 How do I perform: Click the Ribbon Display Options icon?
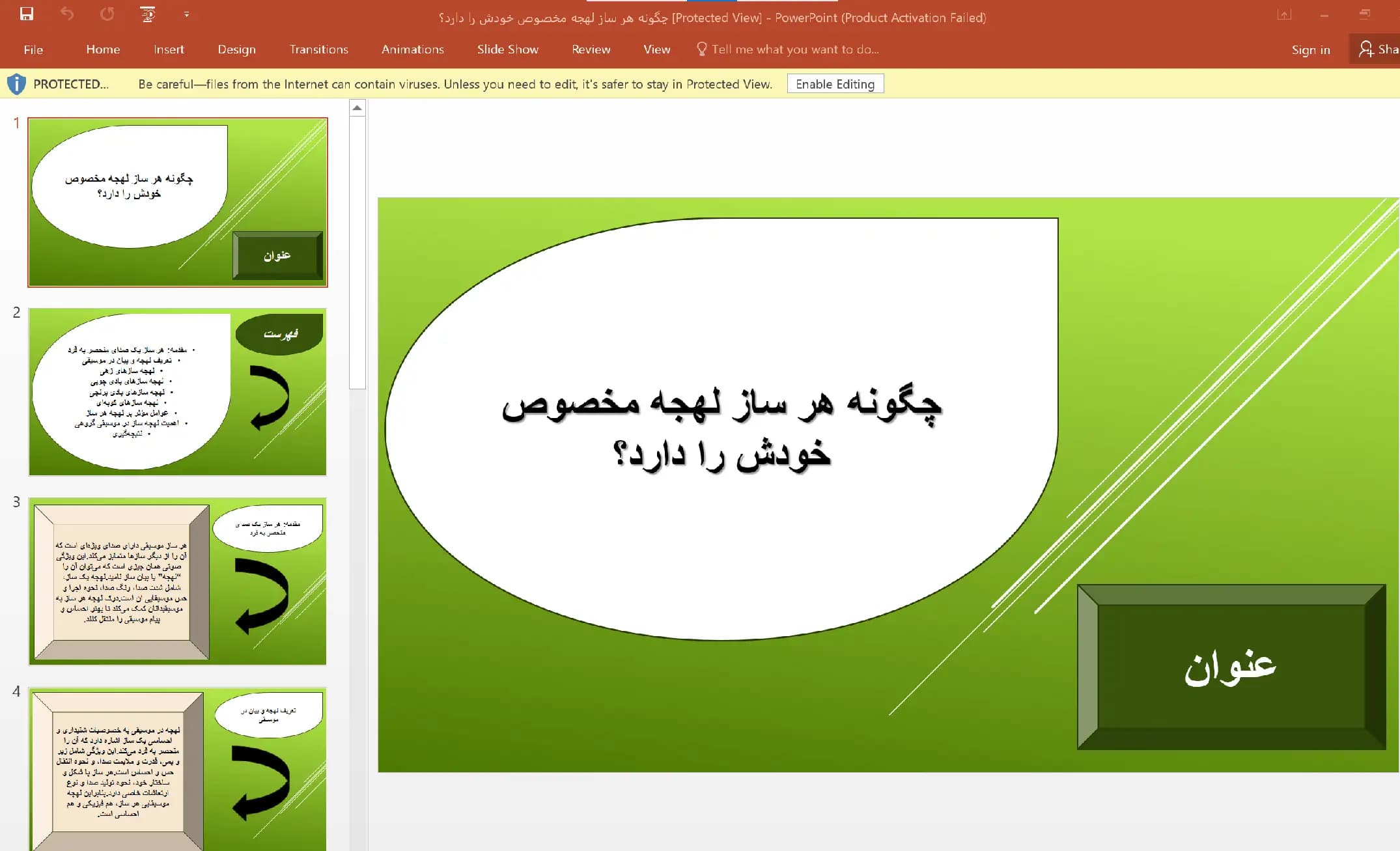(x=1284, y=14)
